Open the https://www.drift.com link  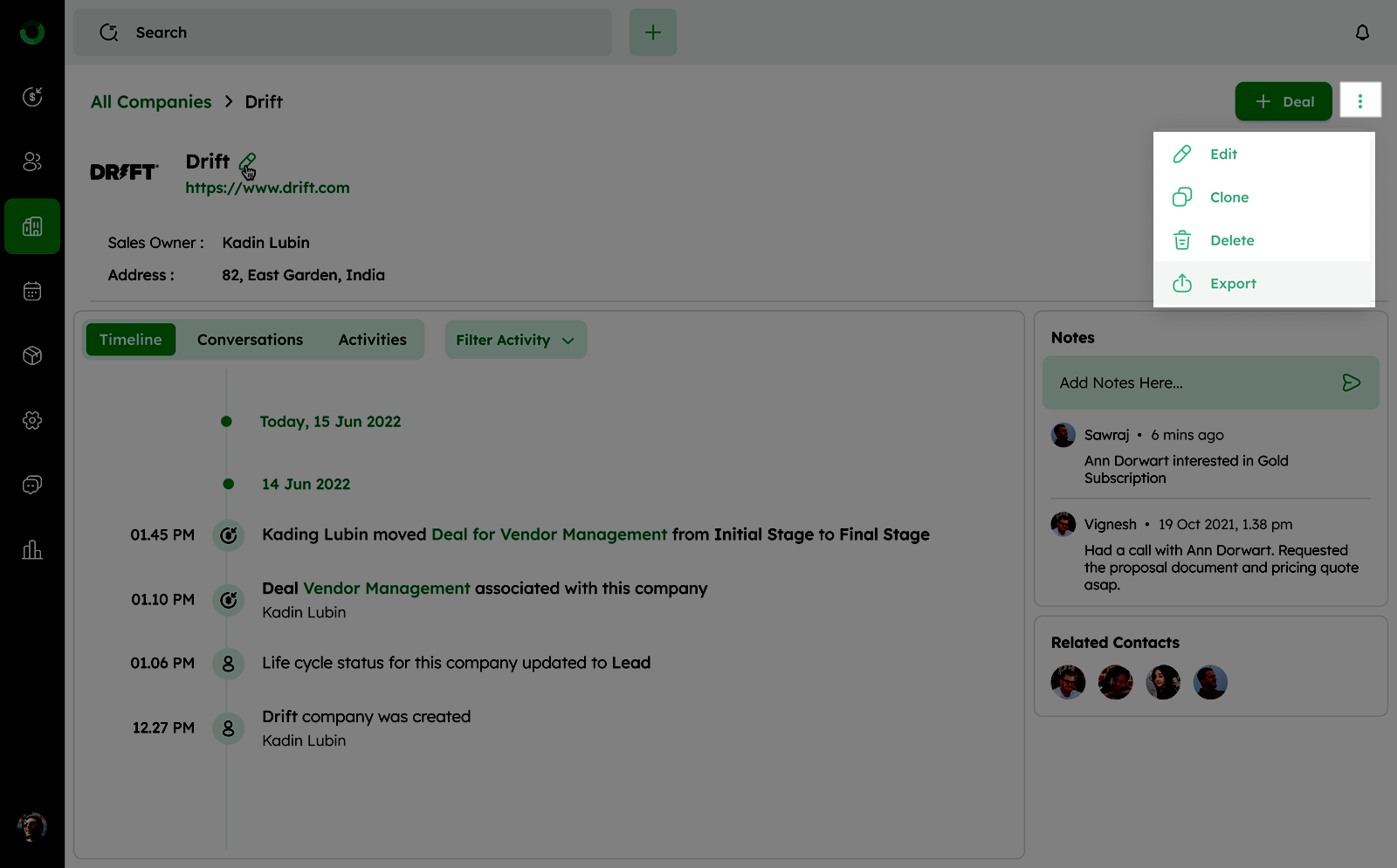pos(267,188)
